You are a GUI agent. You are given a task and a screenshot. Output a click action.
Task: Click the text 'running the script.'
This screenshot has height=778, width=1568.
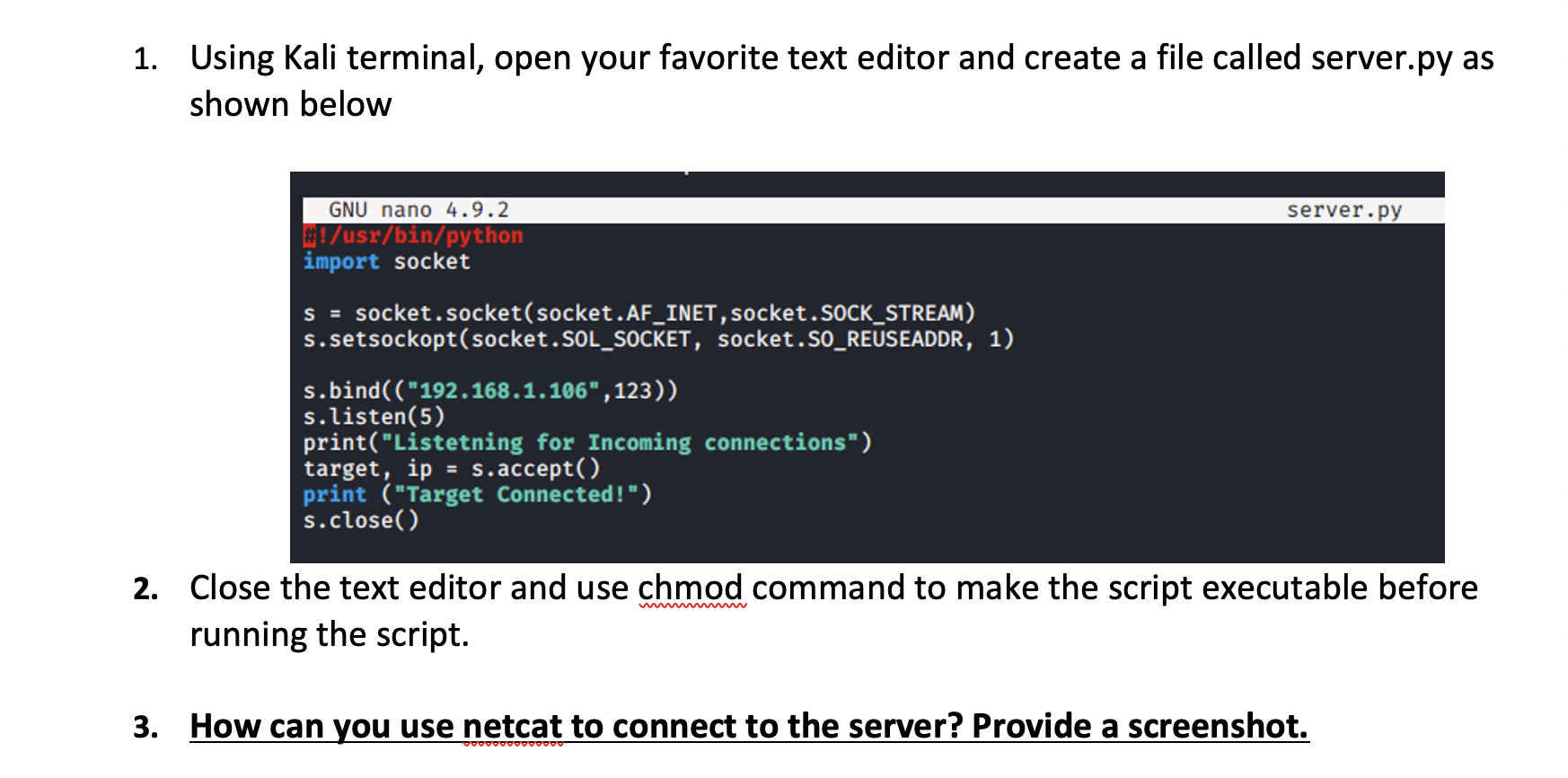pyautogui.click(x=330, y=635)
